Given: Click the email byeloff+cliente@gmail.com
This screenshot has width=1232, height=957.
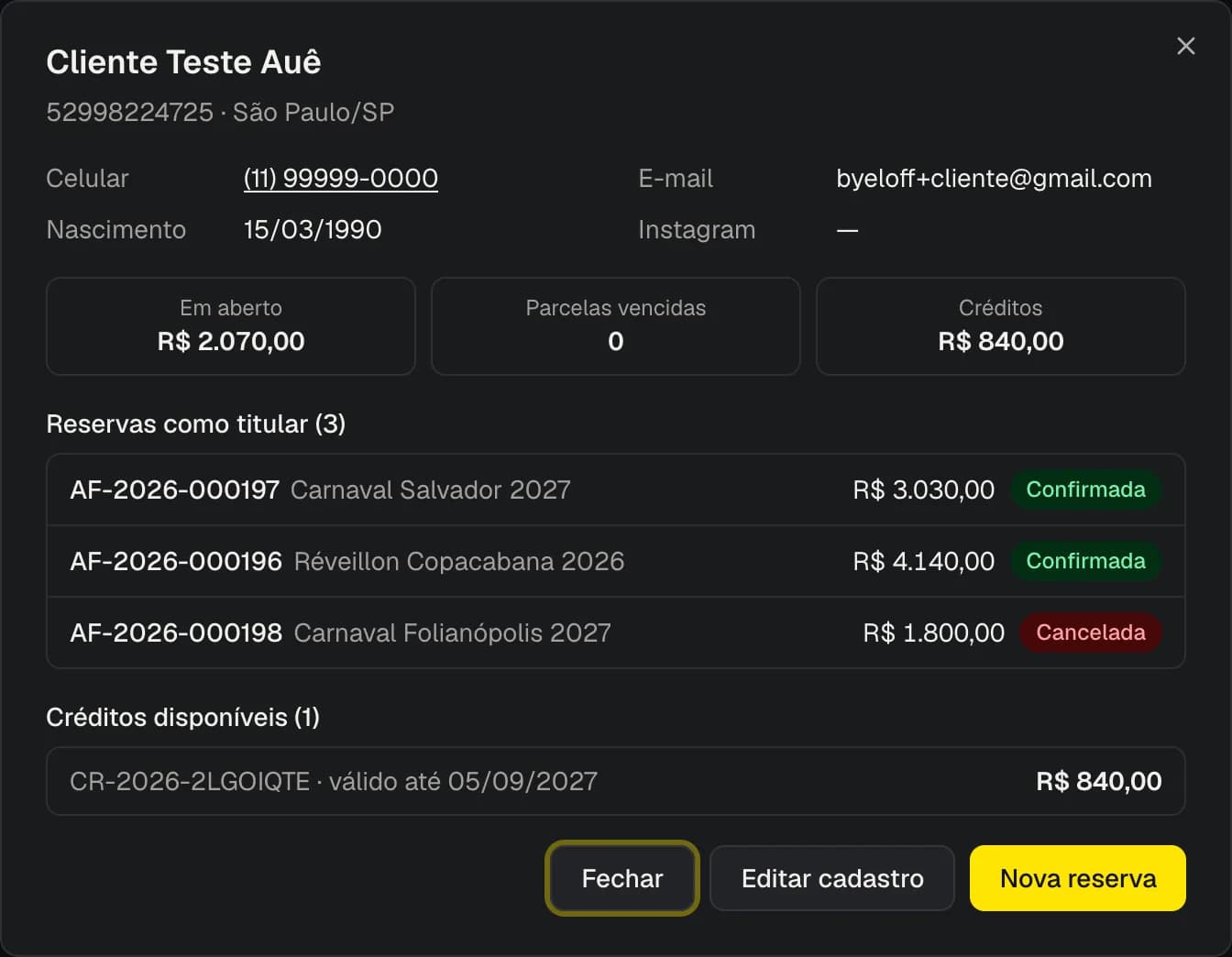Looking at the screenshot, I should pyautogui.click(x=994, y=178).
